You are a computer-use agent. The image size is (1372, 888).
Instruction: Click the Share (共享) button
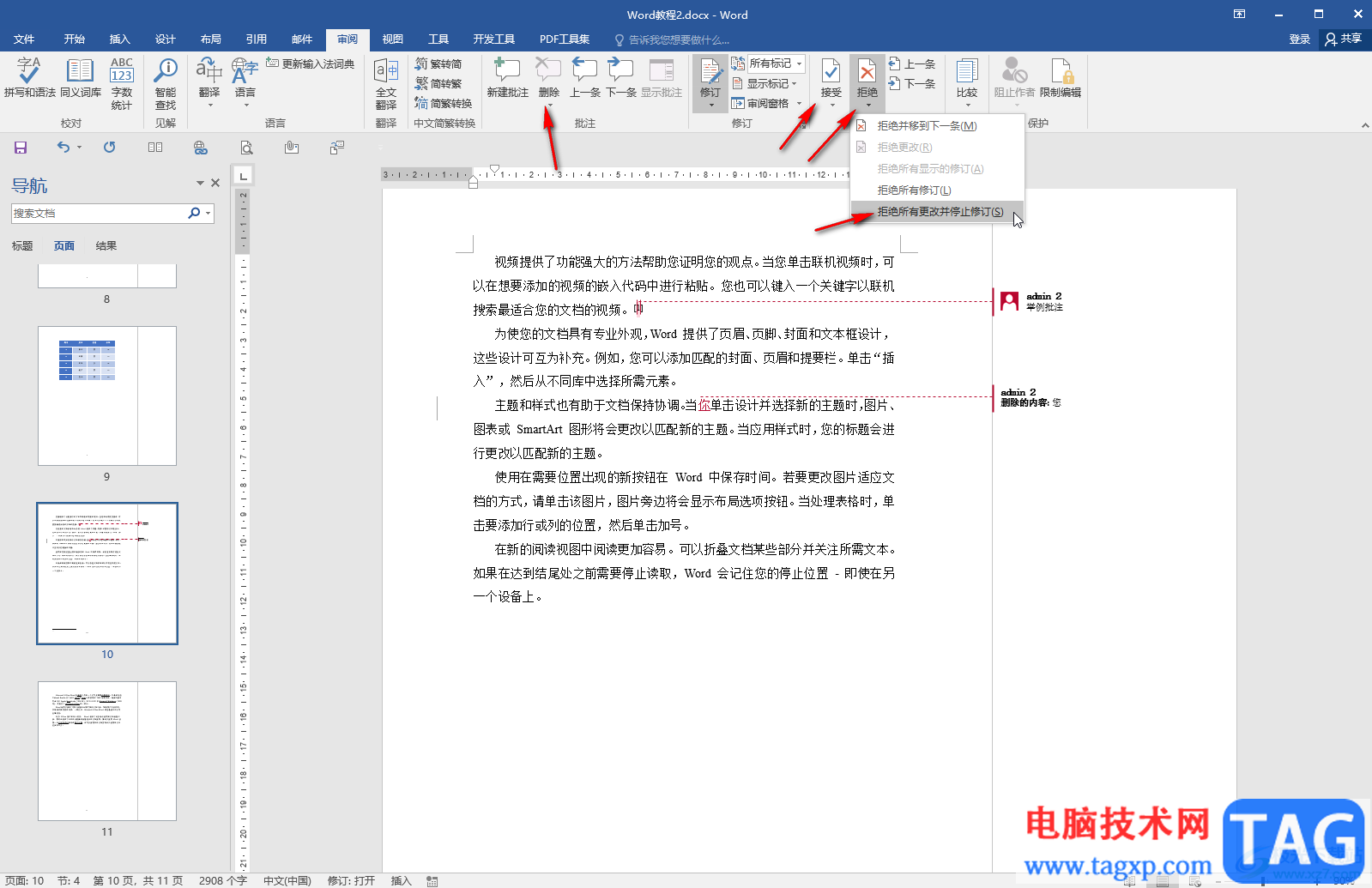(1344, 39)
